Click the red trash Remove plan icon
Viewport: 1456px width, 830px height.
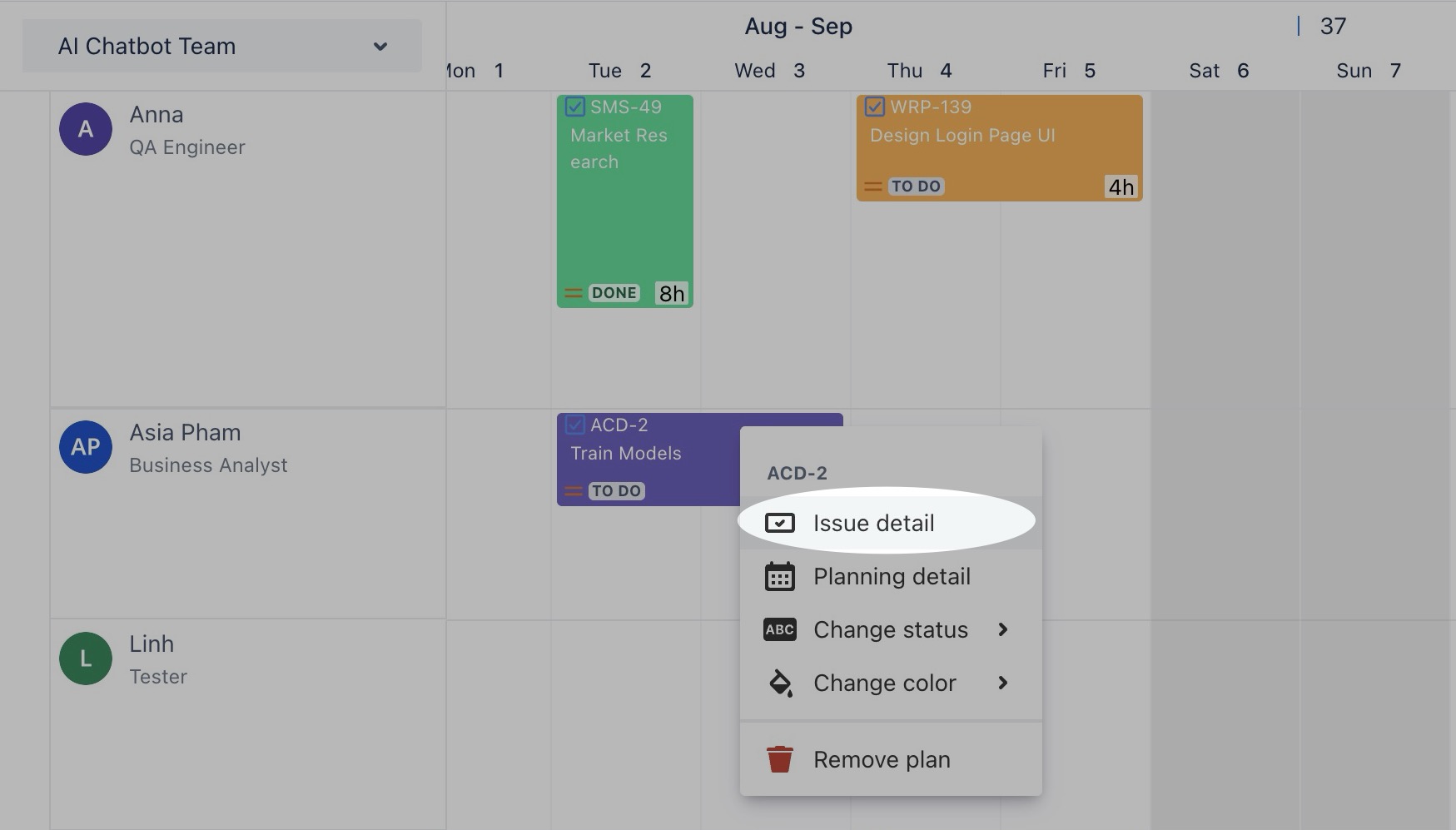coord(779,759)
